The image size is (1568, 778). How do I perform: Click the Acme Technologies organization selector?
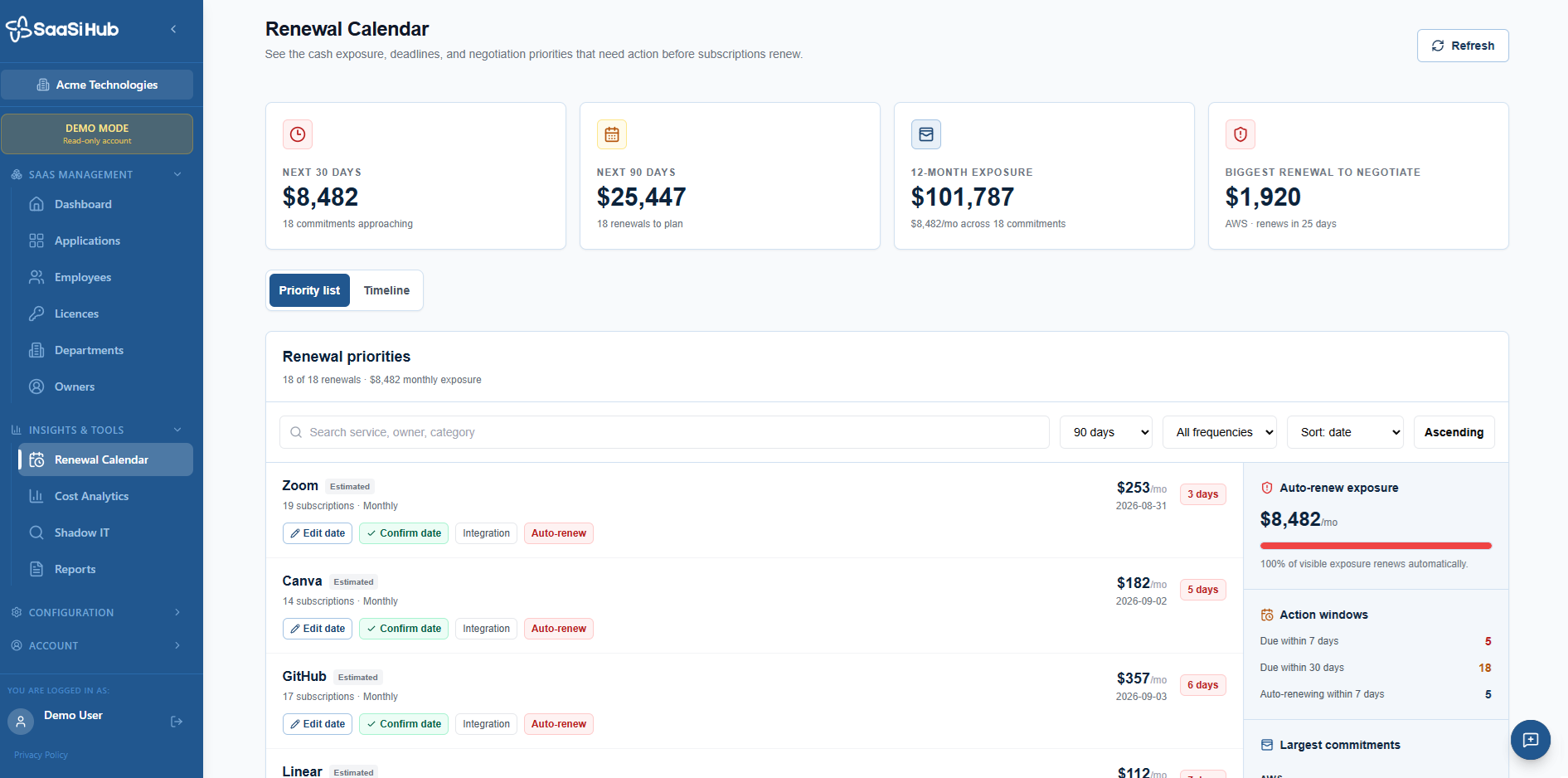97,85
